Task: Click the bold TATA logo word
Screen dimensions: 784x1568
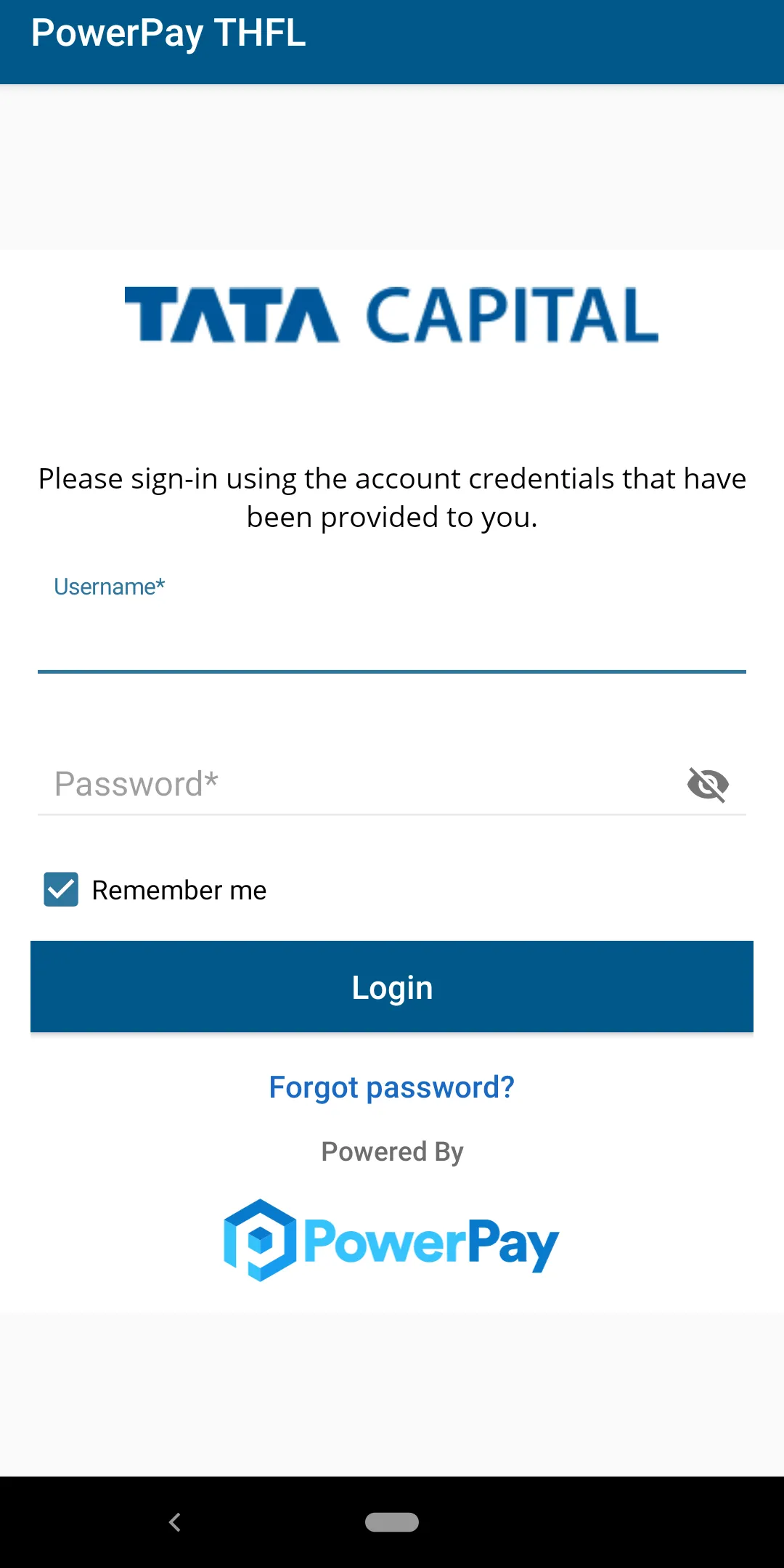Action: coord(231,315)
